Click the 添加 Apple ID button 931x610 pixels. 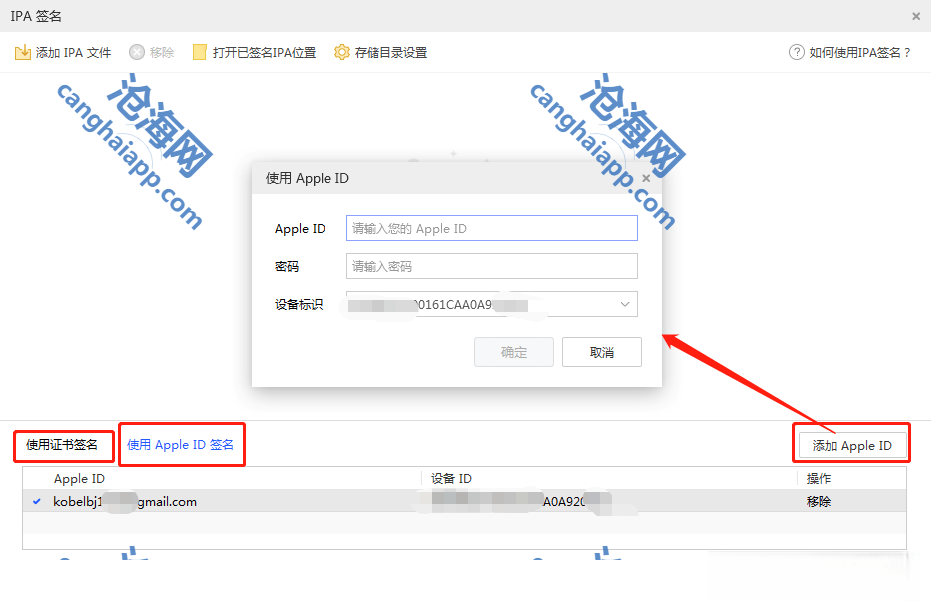click(x=851, y=445)
